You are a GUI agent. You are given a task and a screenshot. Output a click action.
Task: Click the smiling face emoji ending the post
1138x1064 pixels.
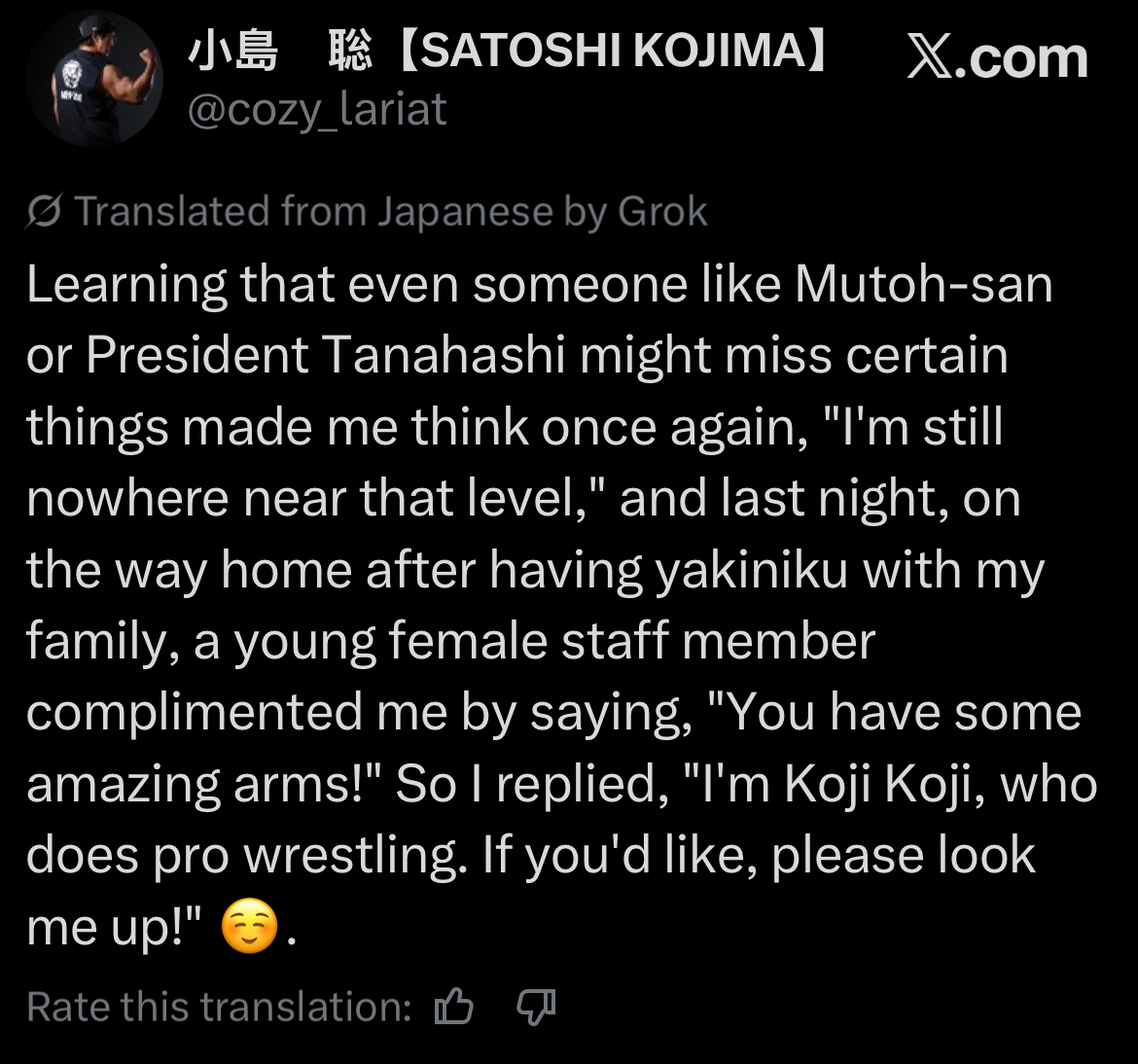[x=249, y=926]
